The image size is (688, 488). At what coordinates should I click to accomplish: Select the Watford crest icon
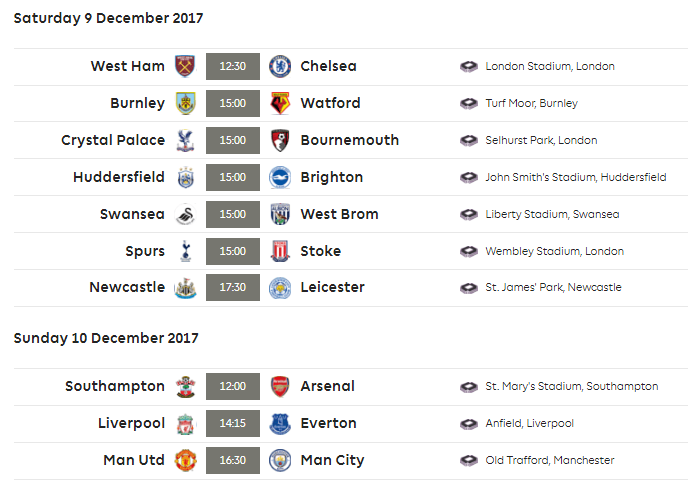click(280, 103)
